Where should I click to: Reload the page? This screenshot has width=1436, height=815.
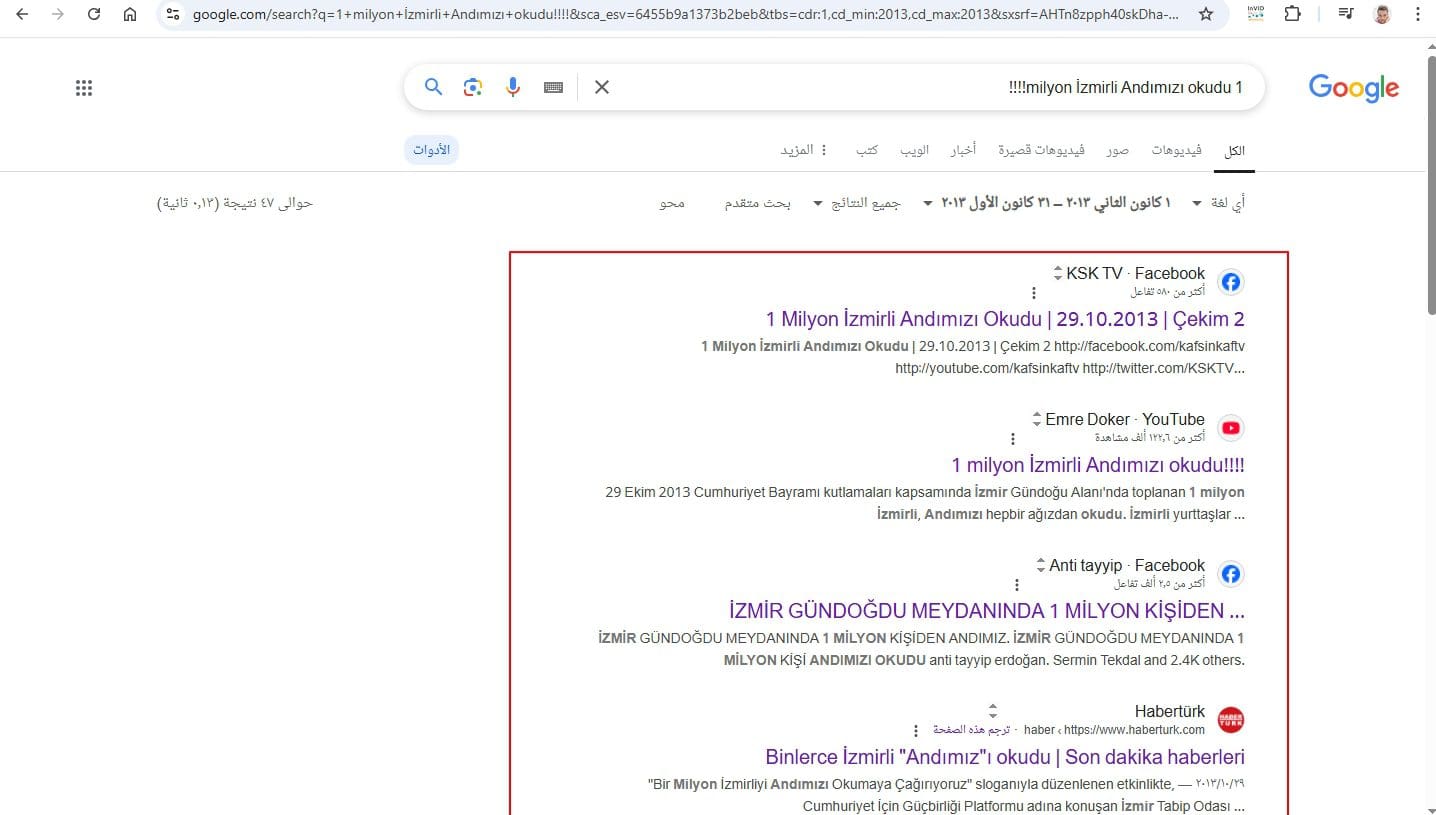coord(94,15)
